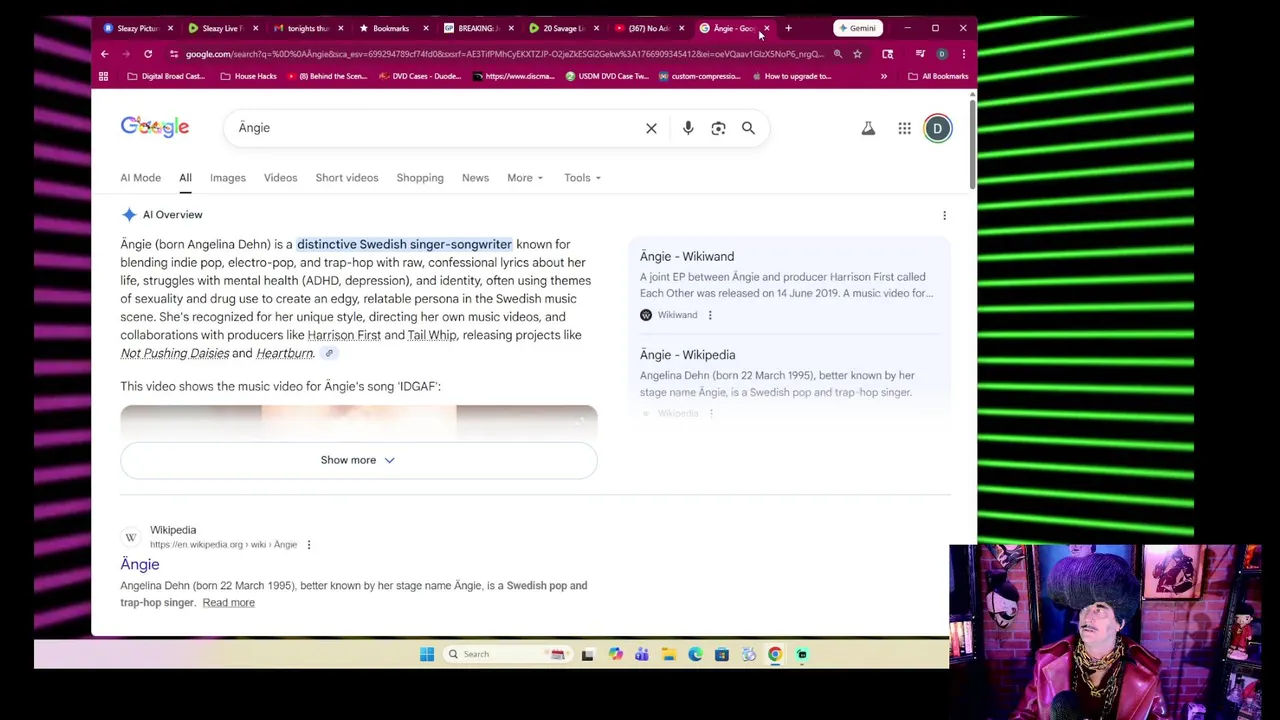Open DVD Cases bookmark
This screenshot has height=720, width=1280.
(x=420, y=76)
